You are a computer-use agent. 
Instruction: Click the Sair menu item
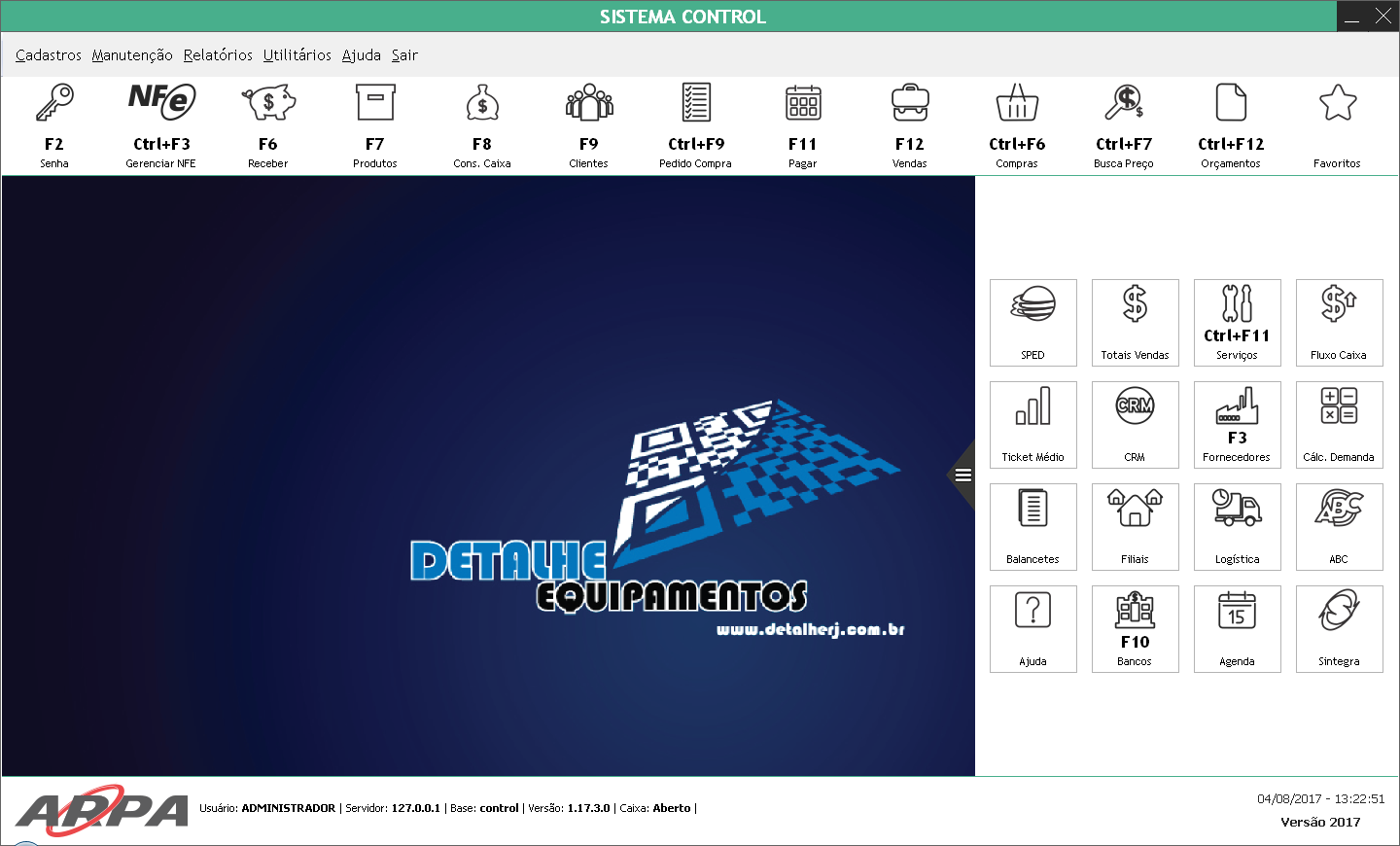pyautogui.click(x=405, y=55)
